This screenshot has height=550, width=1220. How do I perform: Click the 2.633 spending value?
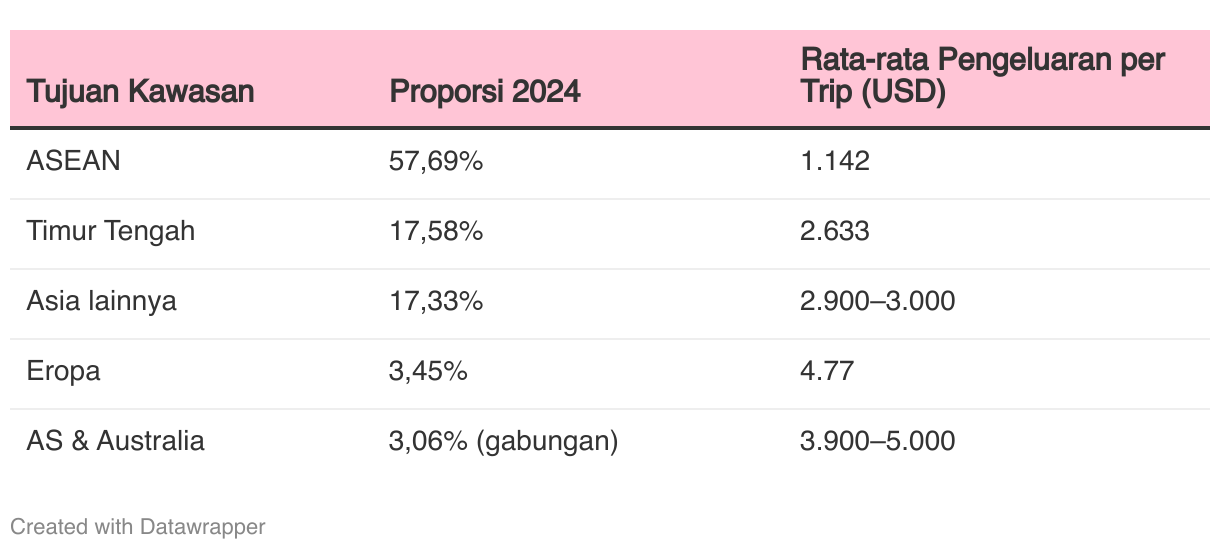[x=835, y=231]
